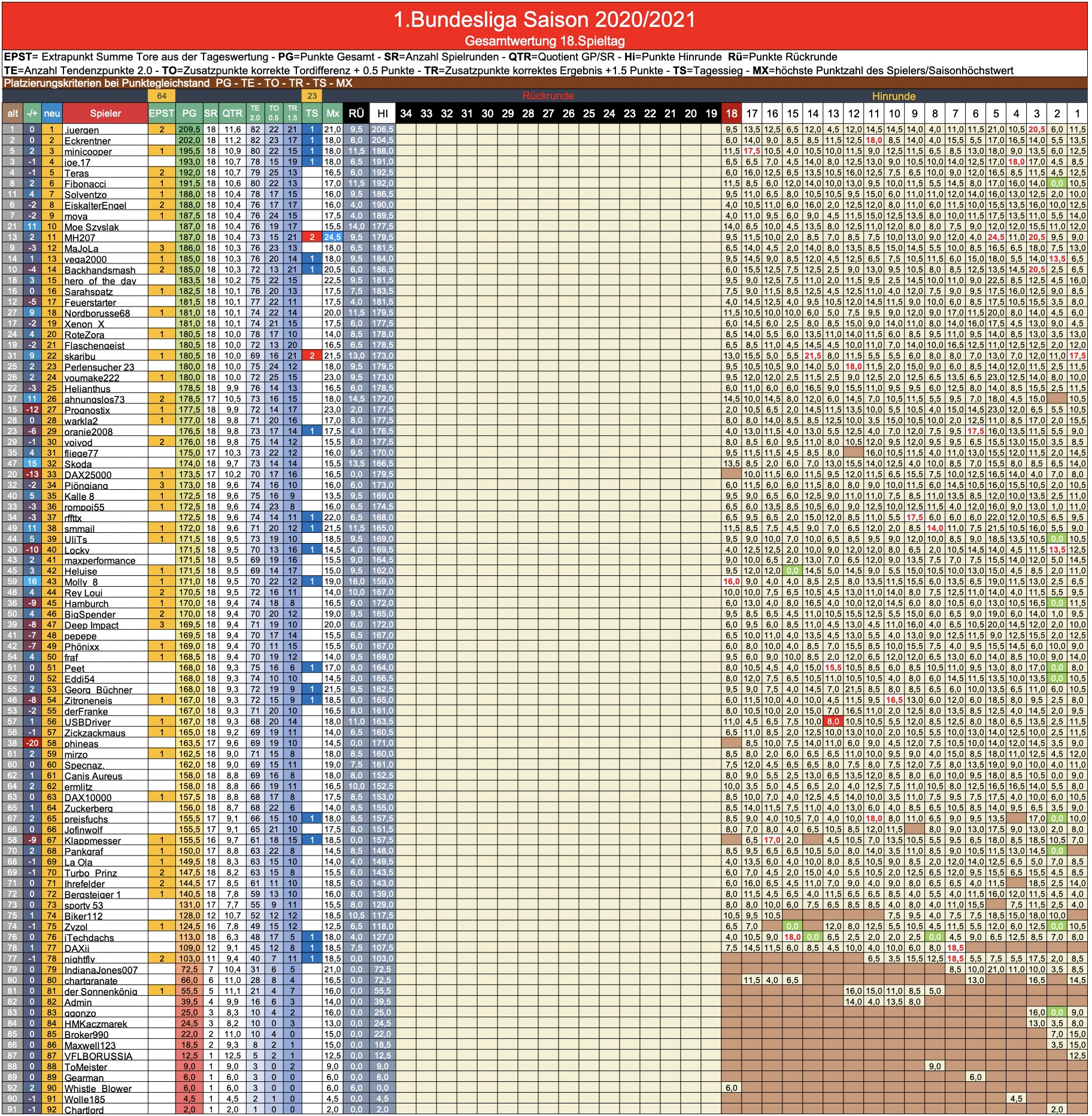1092x1116 pixels.
Task: Click the "Spieler" column header
Action: coord(105,113)
